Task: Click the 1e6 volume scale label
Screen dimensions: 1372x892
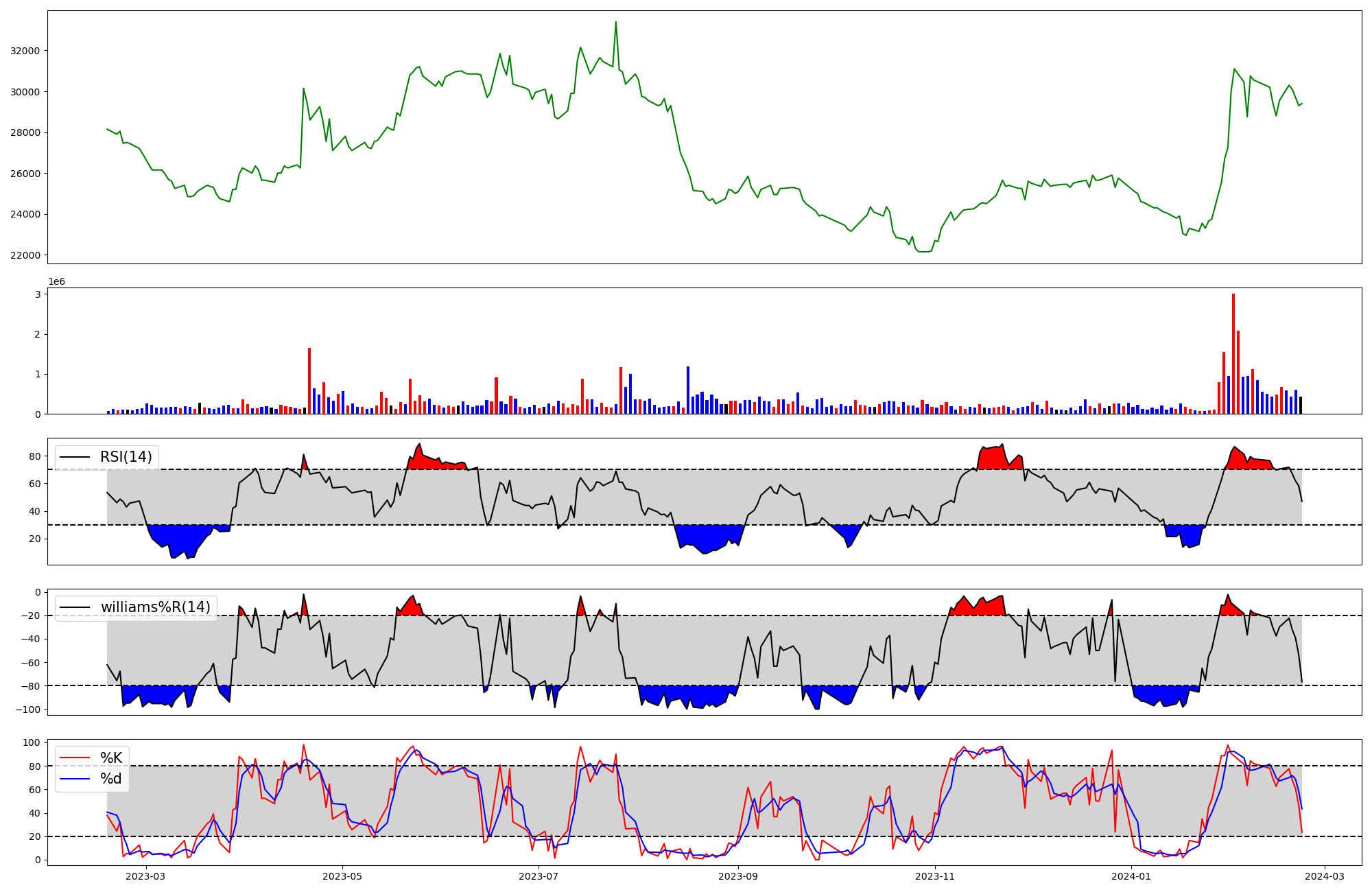Action: pos(56,282)
